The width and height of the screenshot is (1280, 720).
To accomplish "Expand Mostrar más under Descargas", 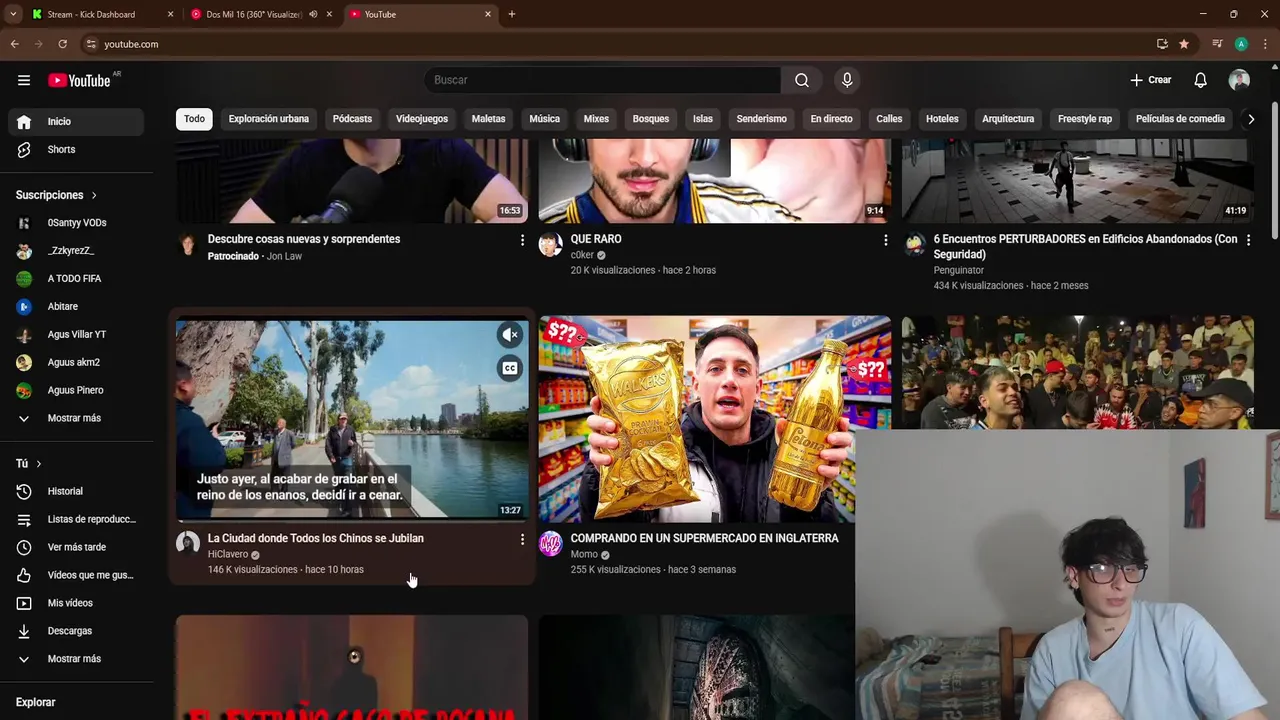I will tap(76, 659).
